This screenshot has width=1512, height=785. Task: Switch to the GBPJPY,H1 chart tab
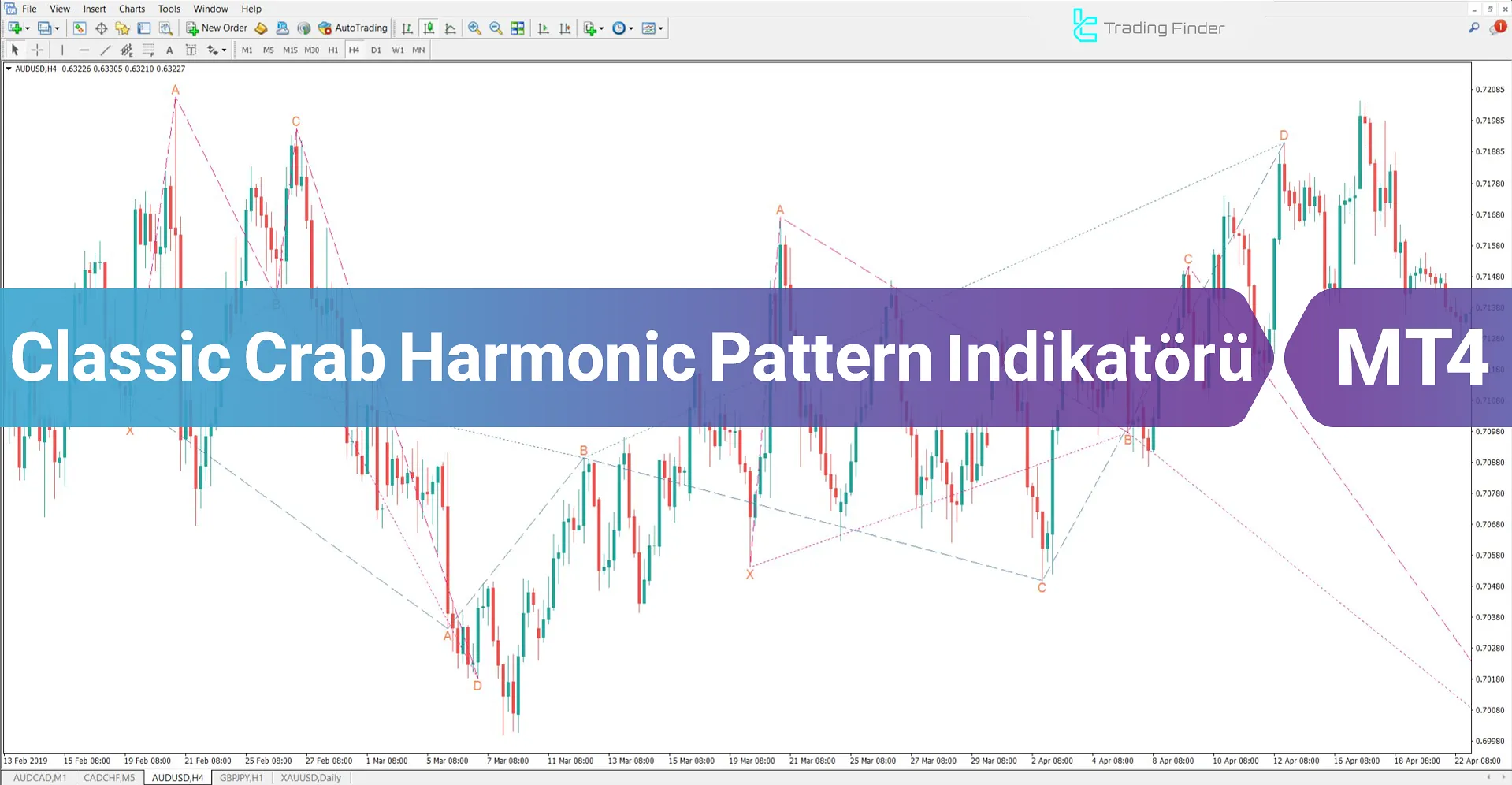[242, 777]
